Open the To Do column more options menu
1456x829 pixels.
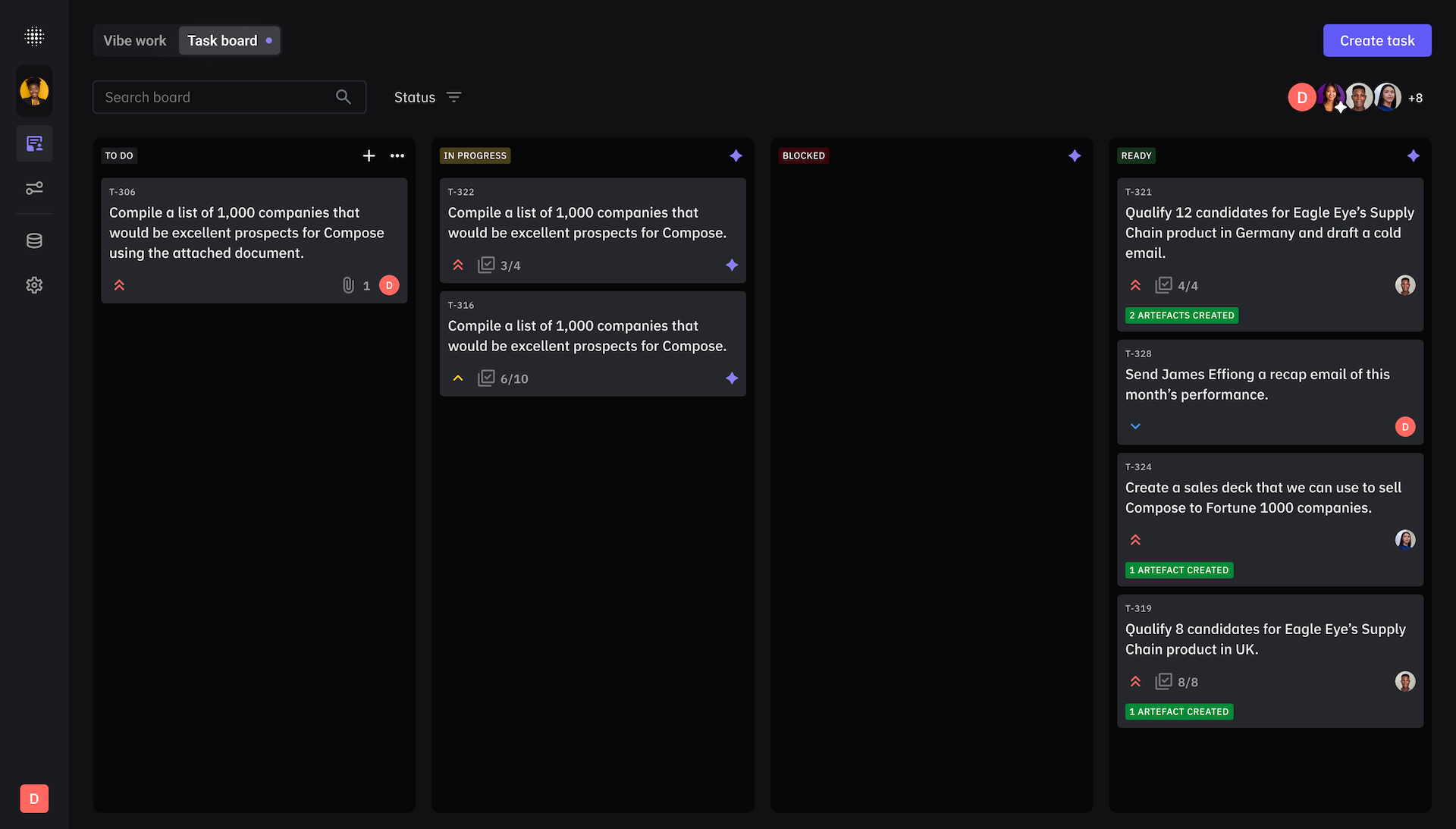397,155
